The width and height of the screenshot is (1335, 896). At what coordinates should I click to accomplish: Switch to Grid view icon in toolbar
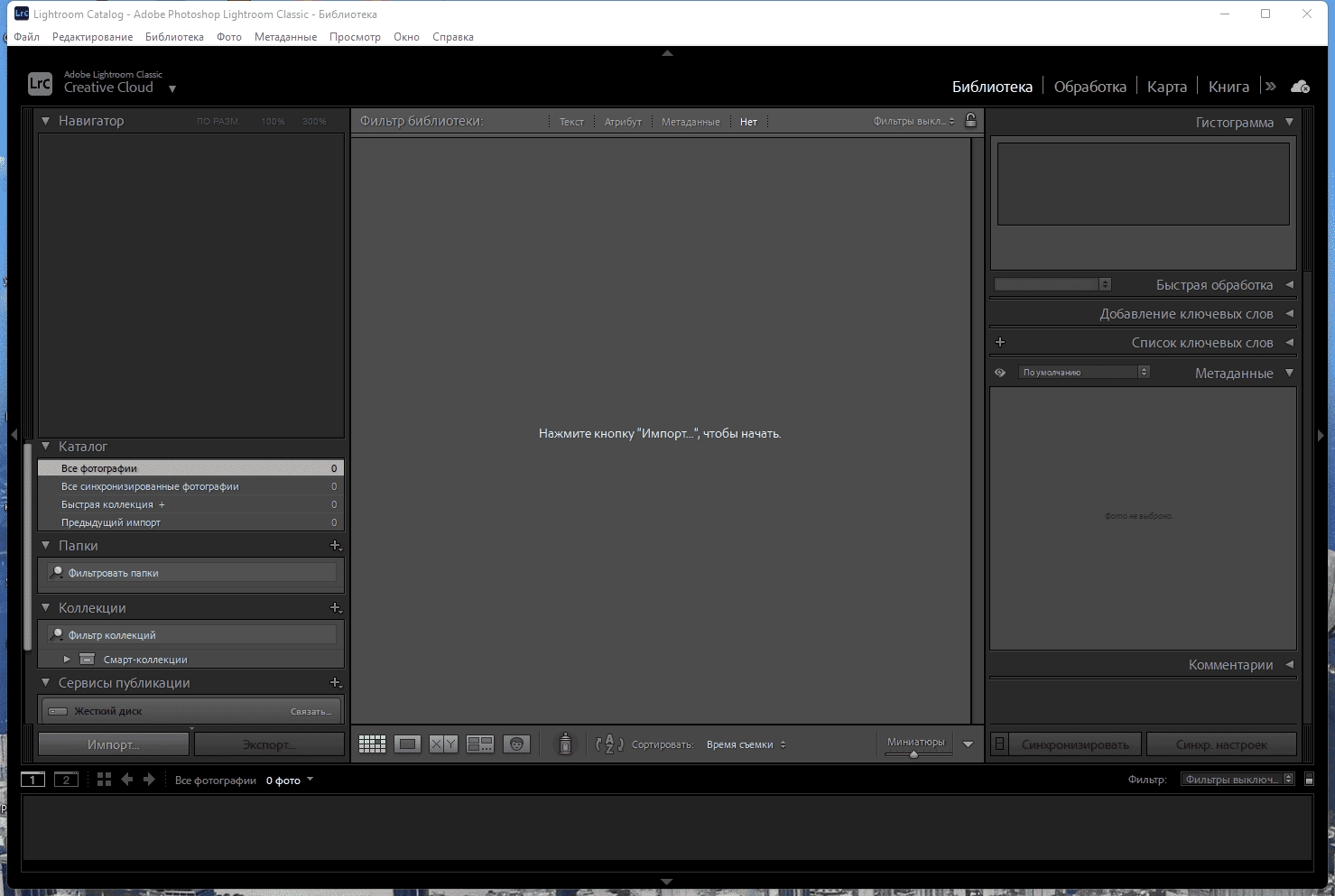pyautogui.click(x=372, y=744)
